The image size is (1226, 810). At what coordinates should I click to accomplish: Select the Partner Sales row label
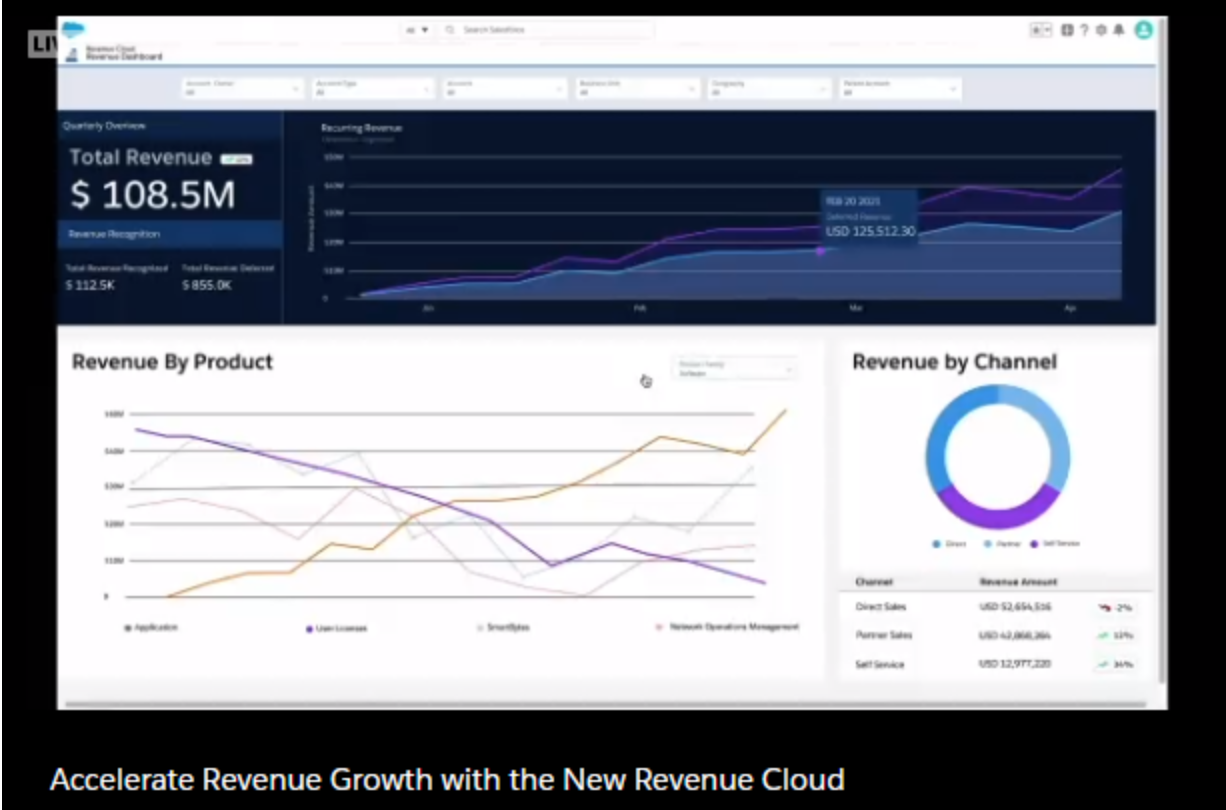pyautogui.click(x=884, y=635)
